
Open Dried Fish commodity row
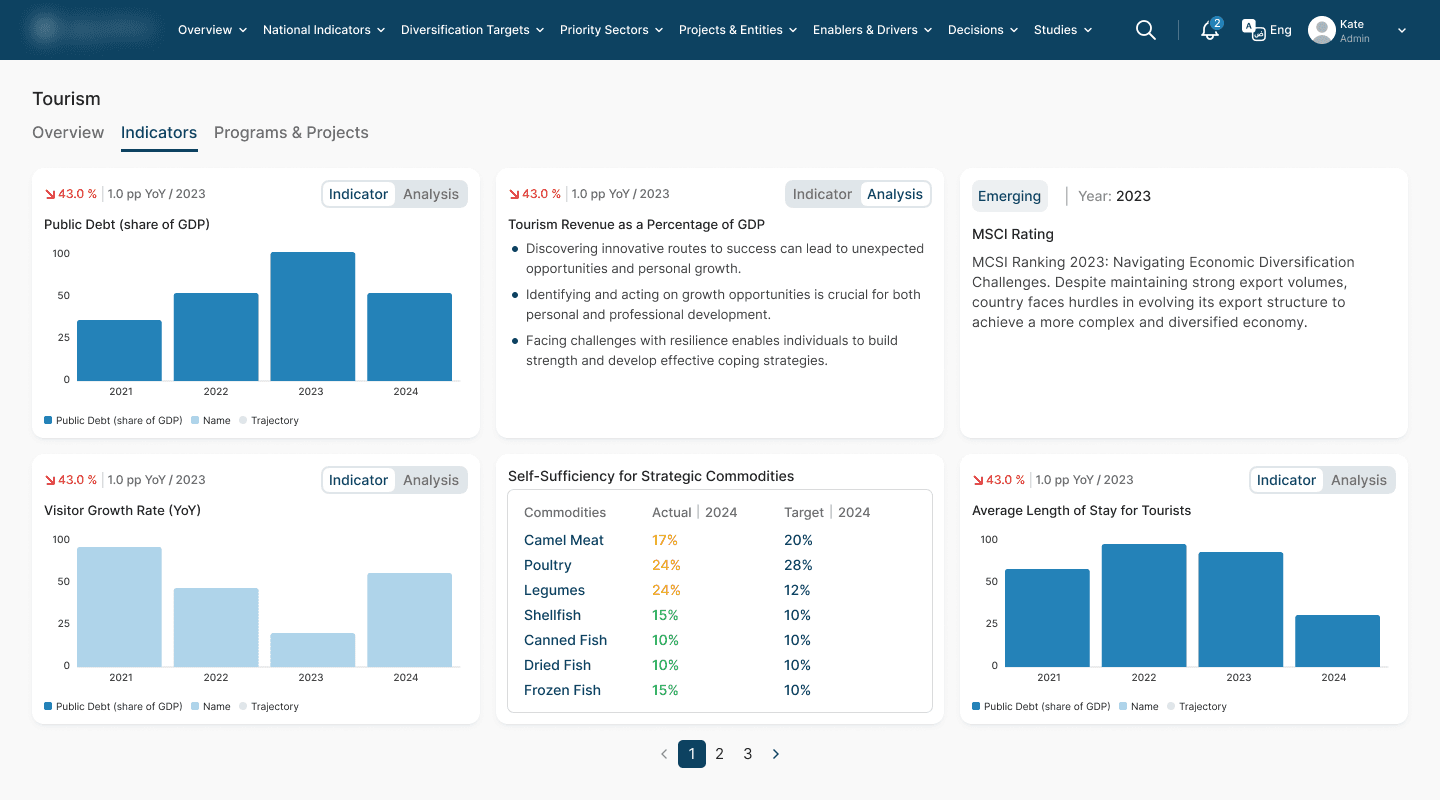[x=720, y=665]
